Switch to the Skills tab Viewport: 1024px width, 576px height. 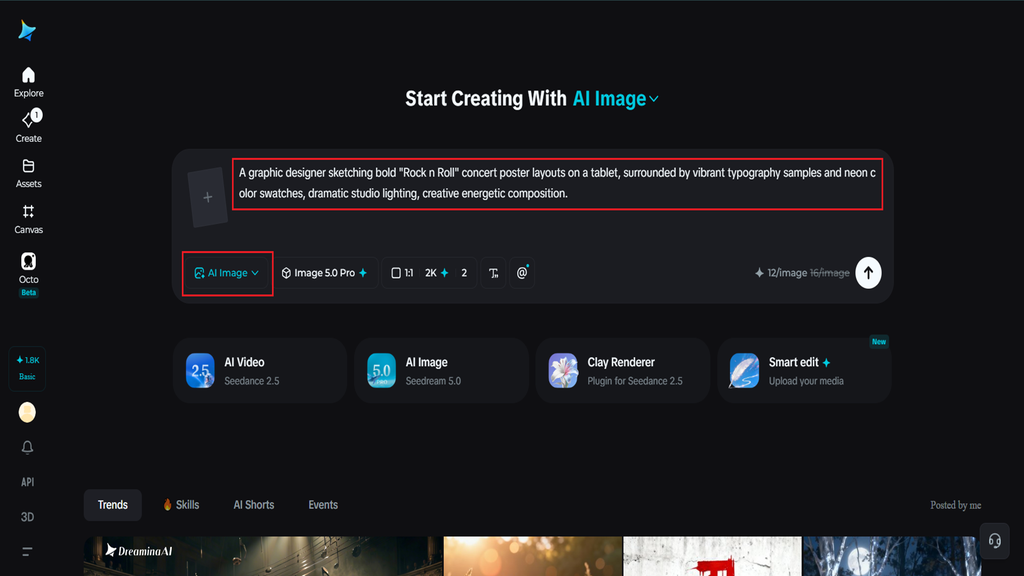[x=182, y=505]
